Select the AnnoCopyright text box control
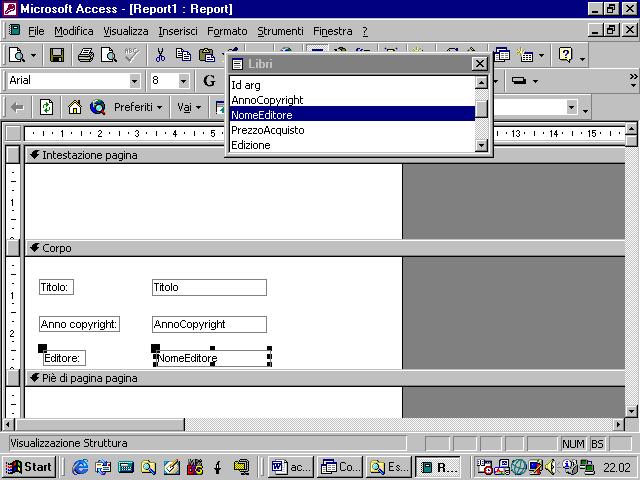The width and height of the screenshot is (640, 480). [x=209, y=324]
